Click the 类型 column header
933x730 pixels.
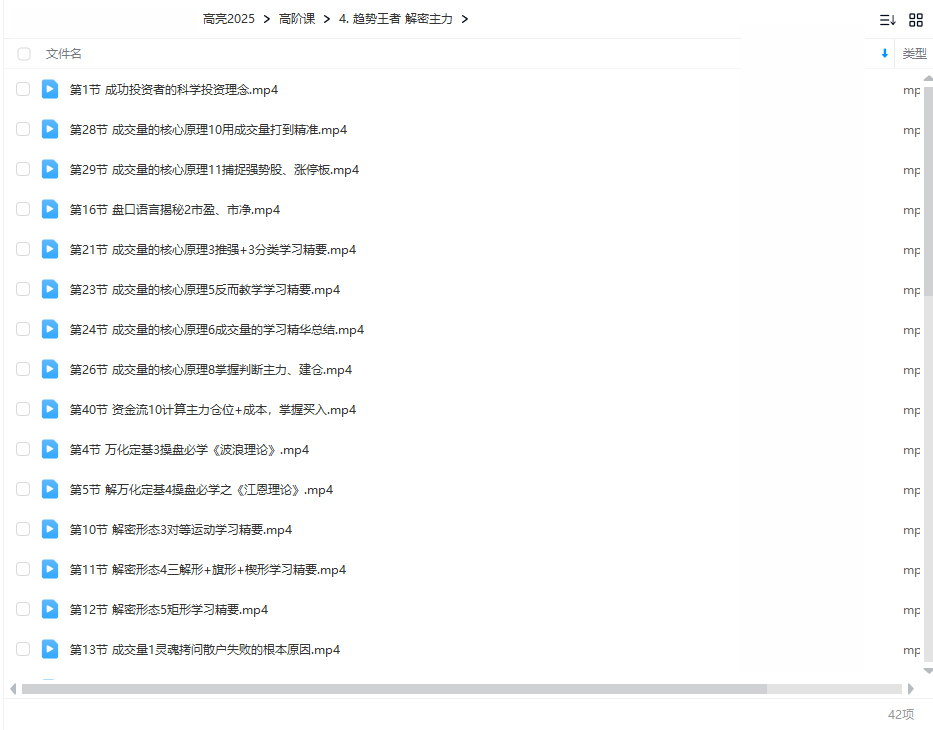(914, 54)
